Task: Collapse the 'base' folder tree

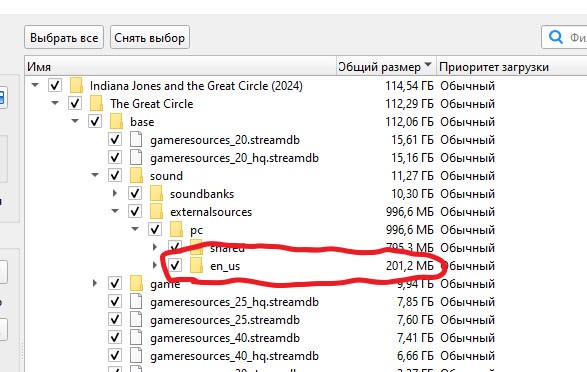Action: [75, 121]
